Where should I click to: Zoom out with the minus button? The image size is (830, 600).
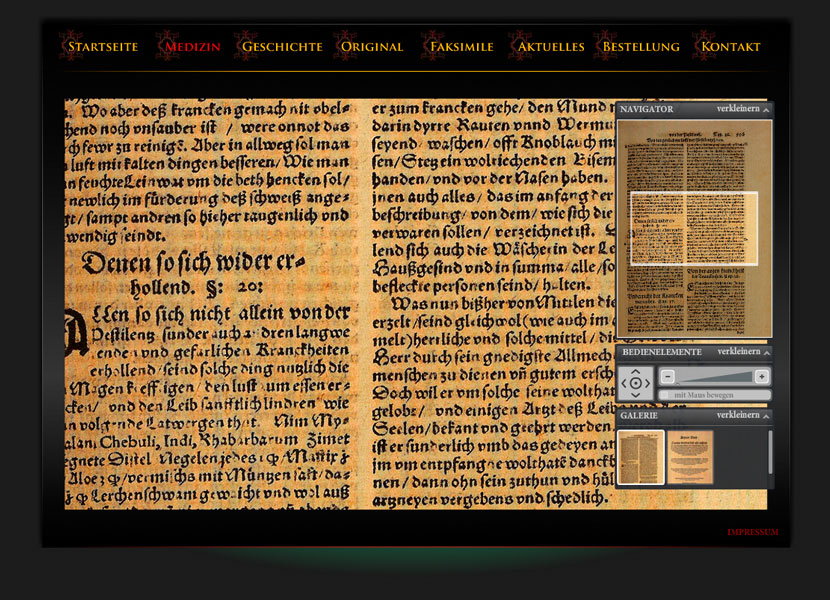[x=667, y=377]
